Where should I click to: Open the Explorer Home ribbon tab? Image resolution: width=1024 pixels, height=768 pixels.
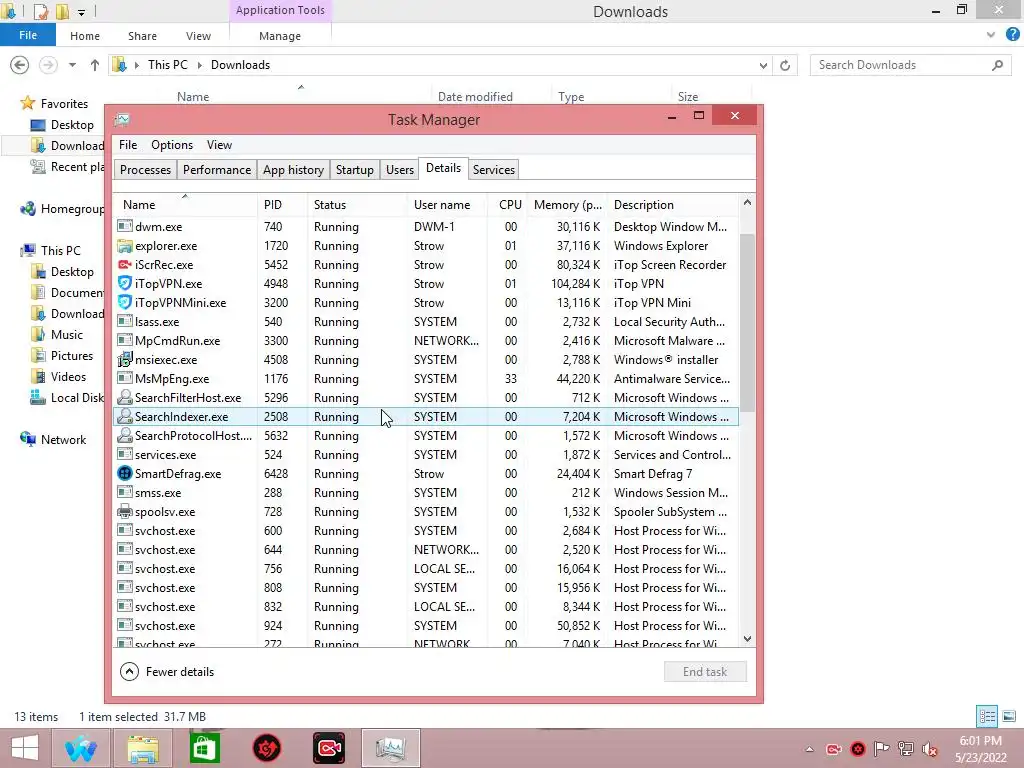[85, 36]
